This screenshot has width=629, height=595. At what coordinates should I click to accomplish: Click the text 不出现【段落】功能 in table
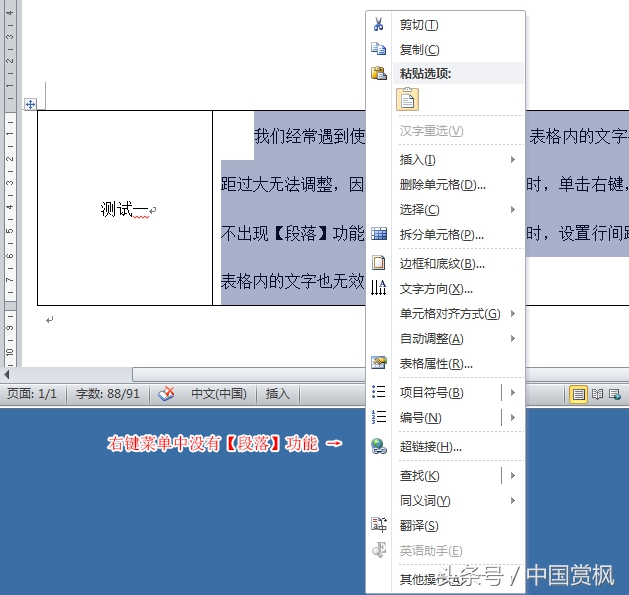coord(292,233)
